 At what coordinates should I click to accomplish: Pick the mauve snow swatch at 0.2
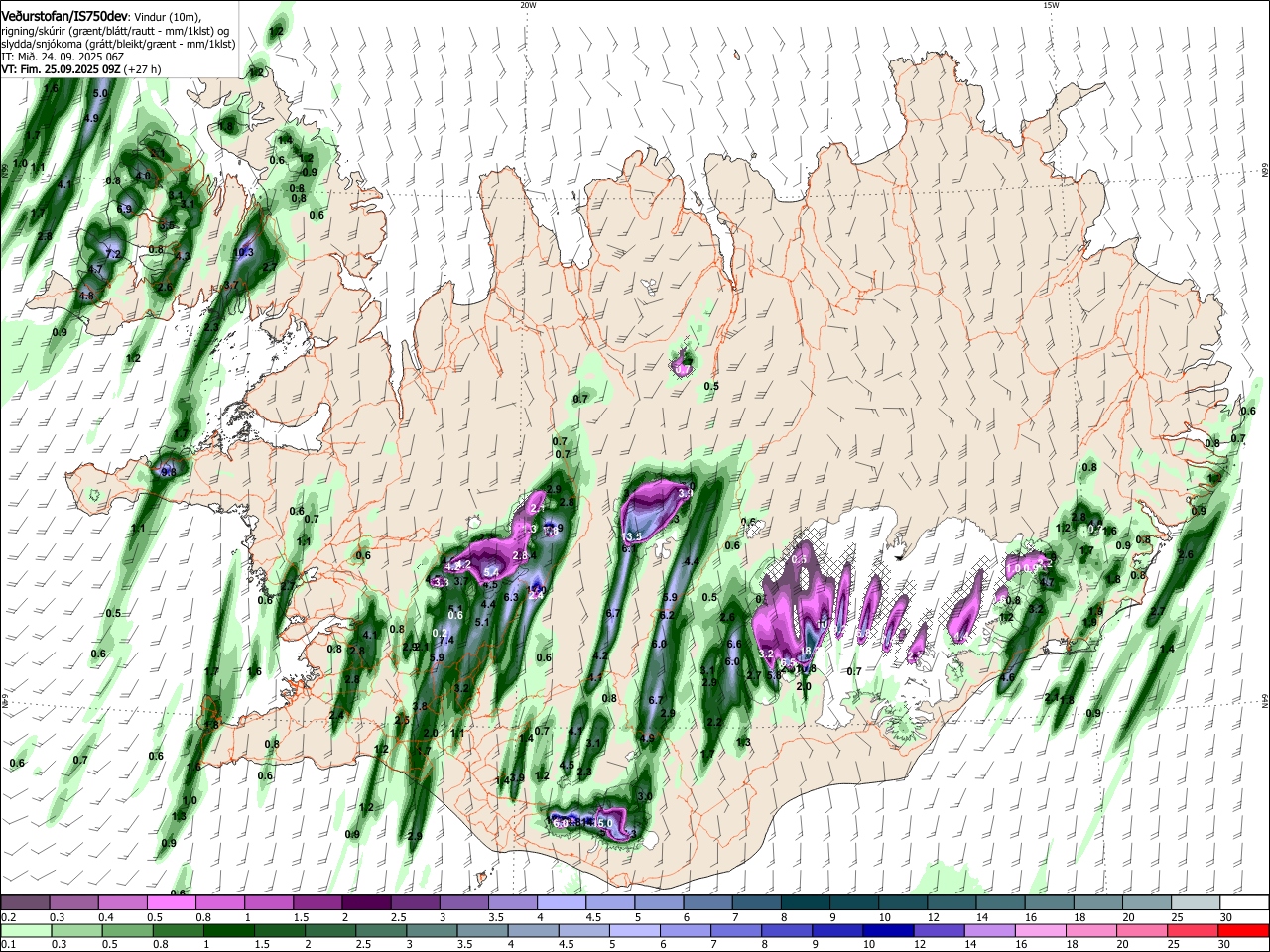[x=25, y=903]
